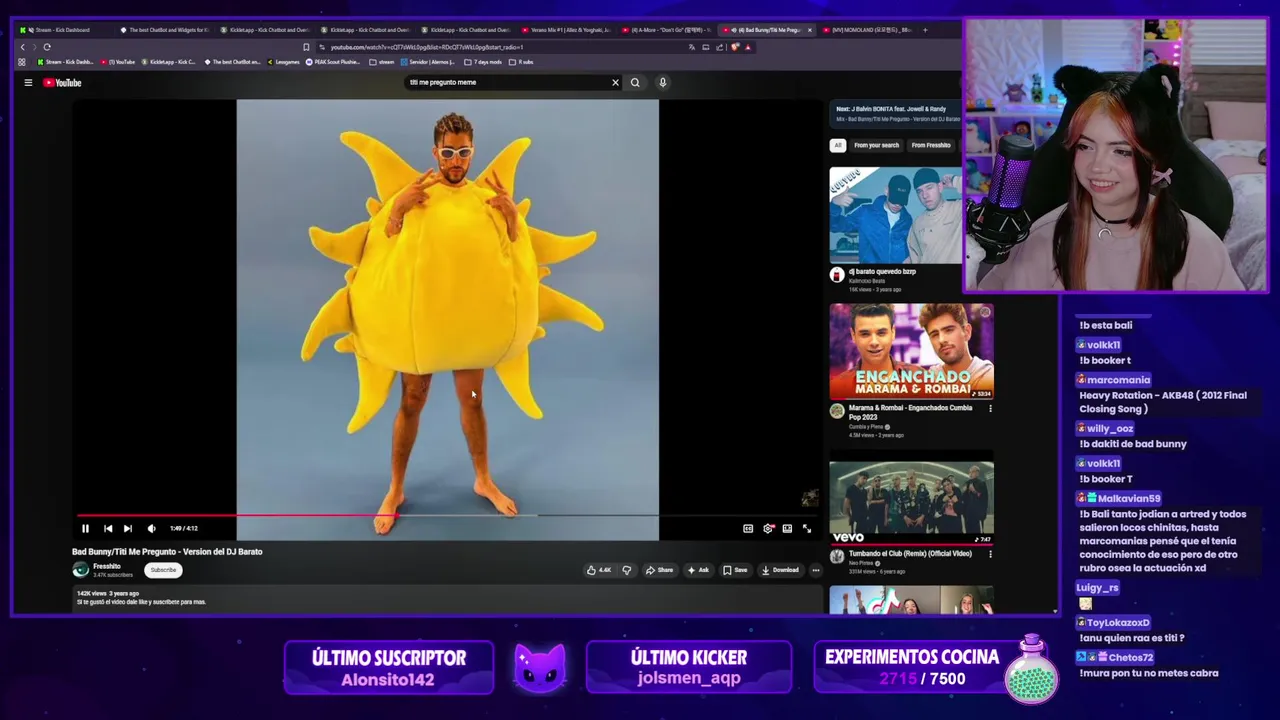
Task: Open 'stream' bookmarks folder
Action: (382, 62)
